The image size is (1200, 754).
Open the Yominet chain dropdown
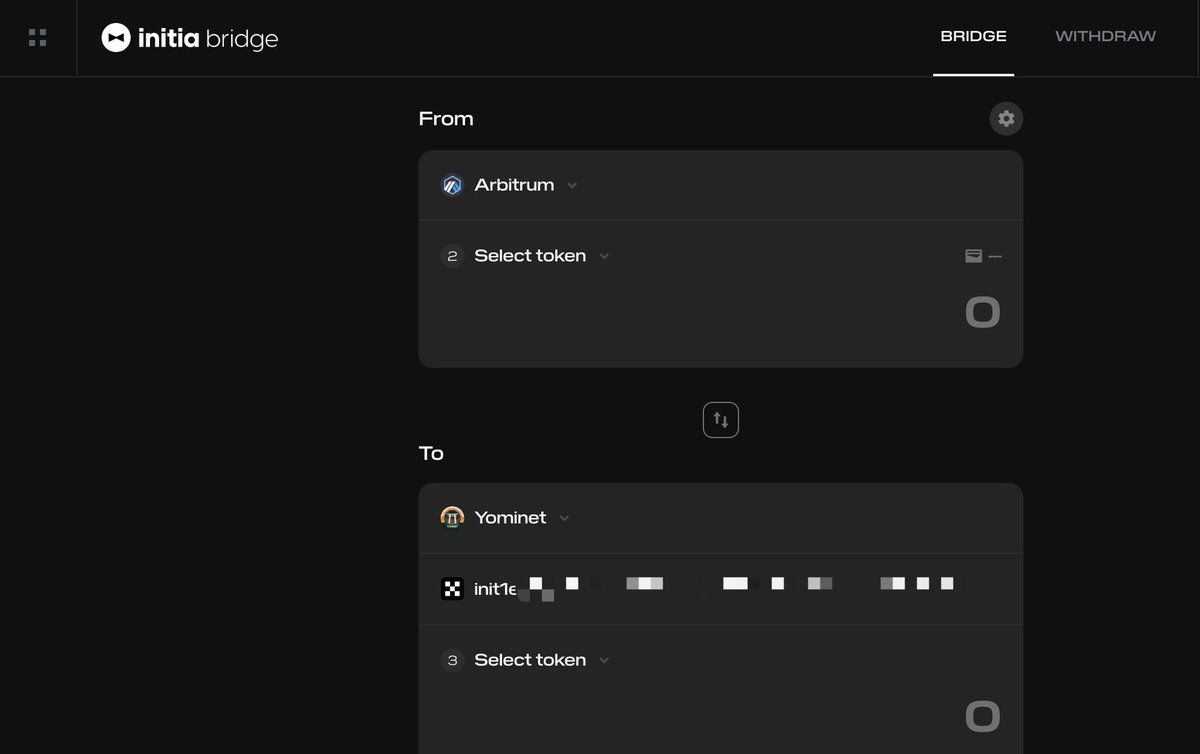pos(506,518)
